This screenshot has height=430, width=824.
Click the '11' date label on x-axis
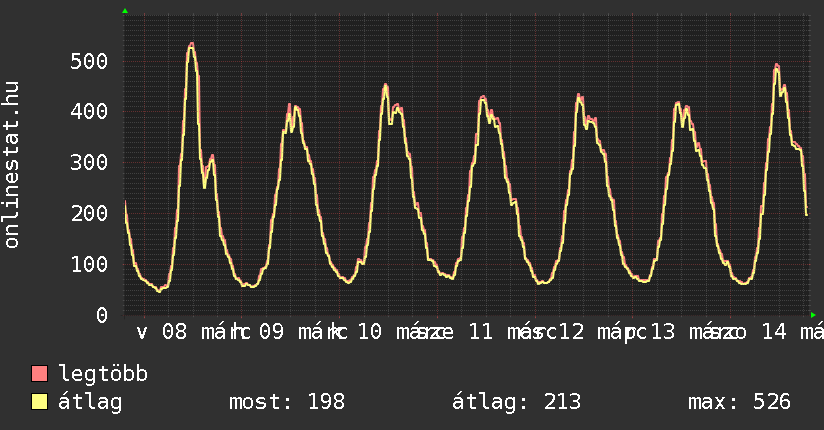pos(480,332)
